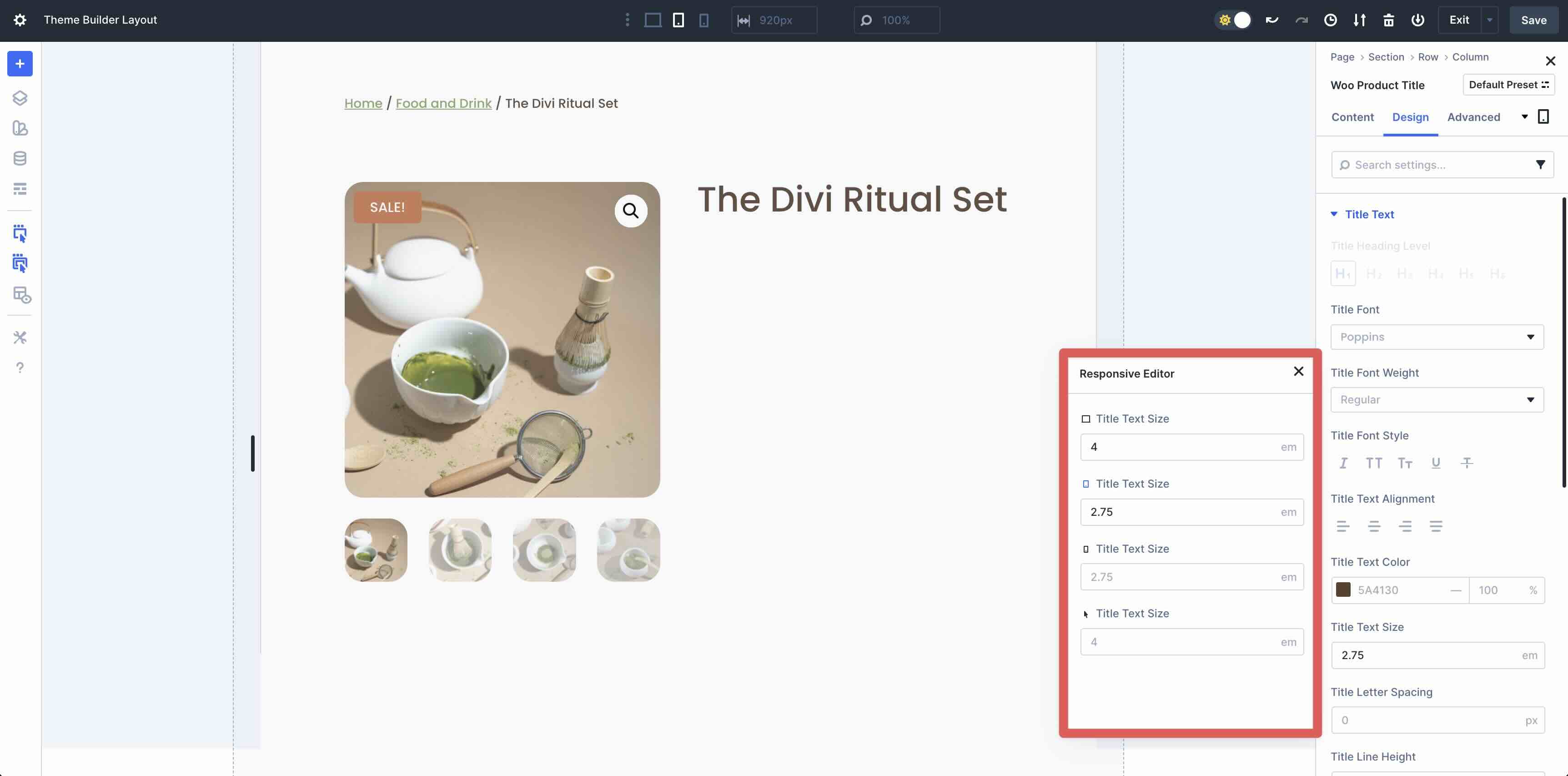Viewport: 1568px width, 776px height.
Task: Open the trash icon in the top toolbar
Action: click(x=1388, y=20)
